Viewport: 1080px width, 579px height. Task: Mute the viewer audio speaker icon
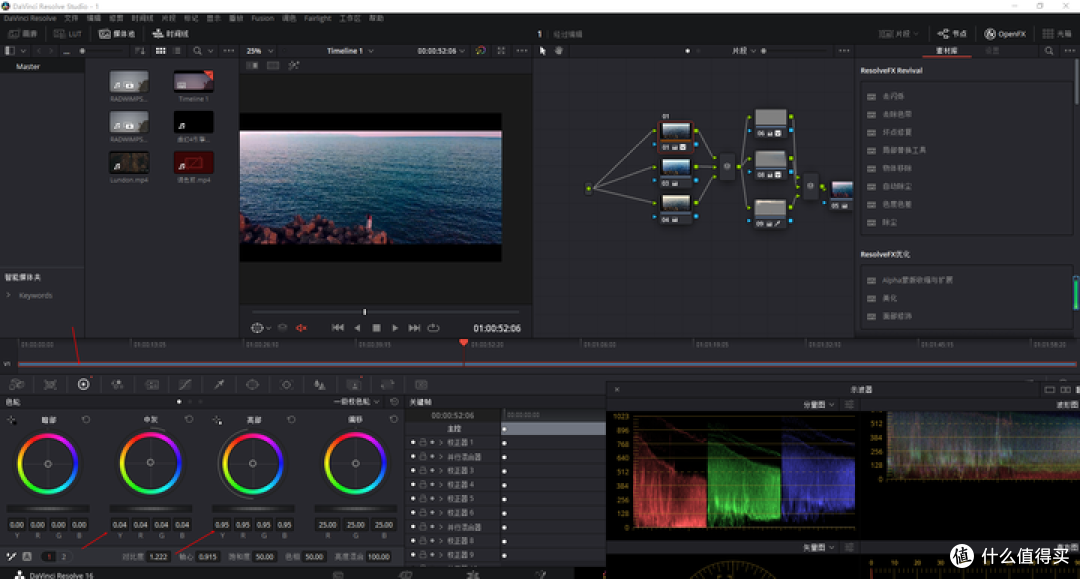pyautogui.click(x=301, y=328)
